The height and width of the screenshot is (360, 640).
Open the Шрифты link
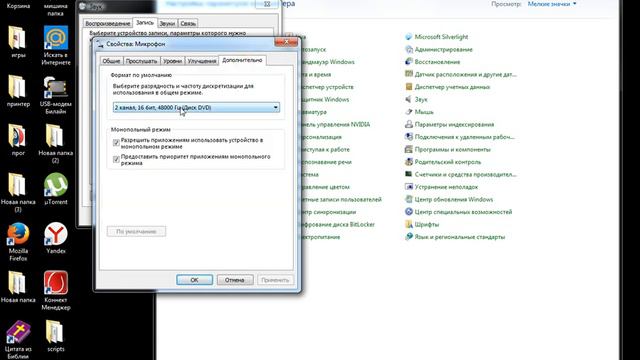427,224
